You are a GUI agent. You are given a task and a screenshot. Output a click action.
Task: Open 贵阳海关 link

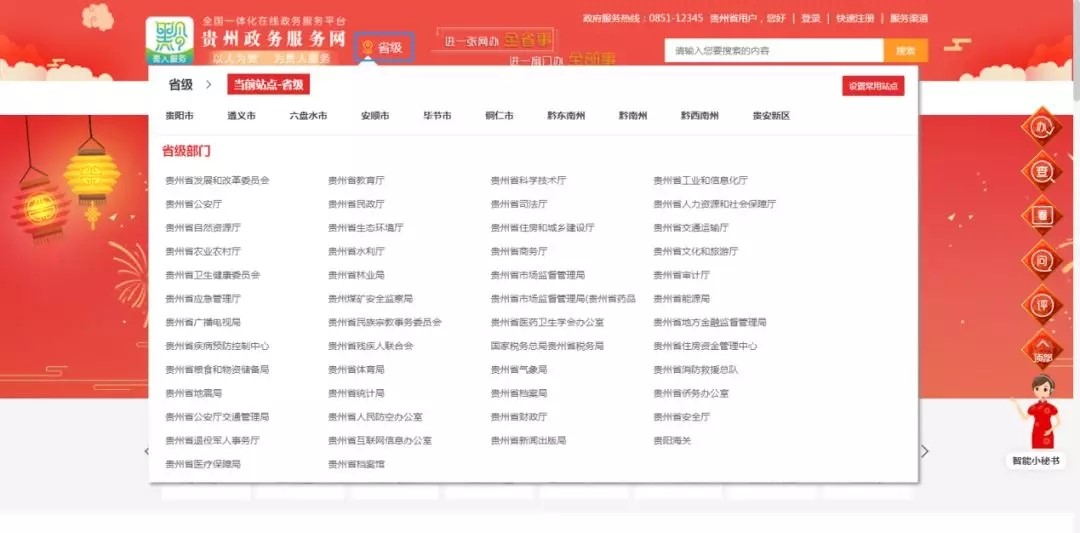tap(672, 440)
